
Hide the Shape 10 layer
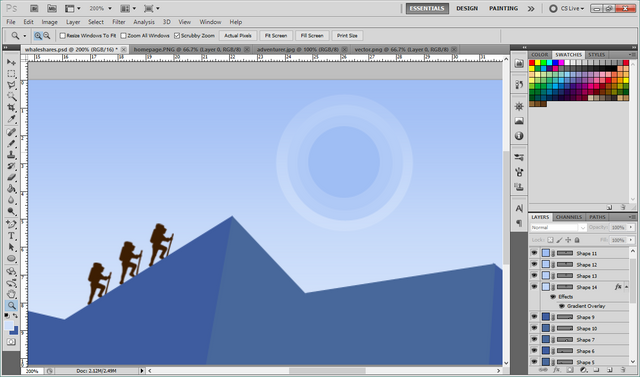[x=534, y=328]
